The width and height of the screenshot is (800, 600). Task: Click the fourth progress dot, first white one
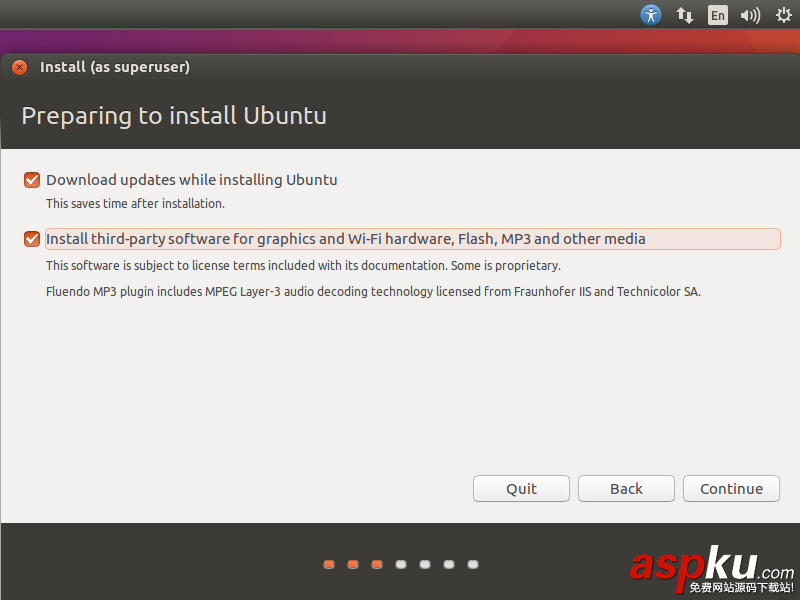click(401, 564)
